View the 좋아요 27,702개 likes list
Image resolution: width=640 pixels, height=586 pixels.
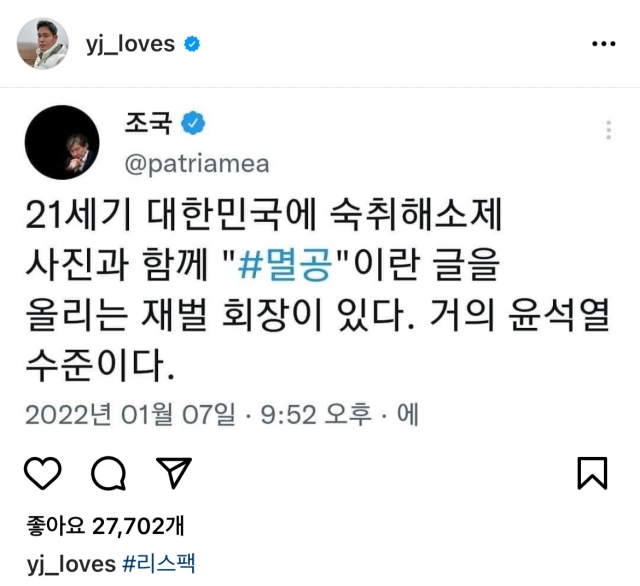105,526
